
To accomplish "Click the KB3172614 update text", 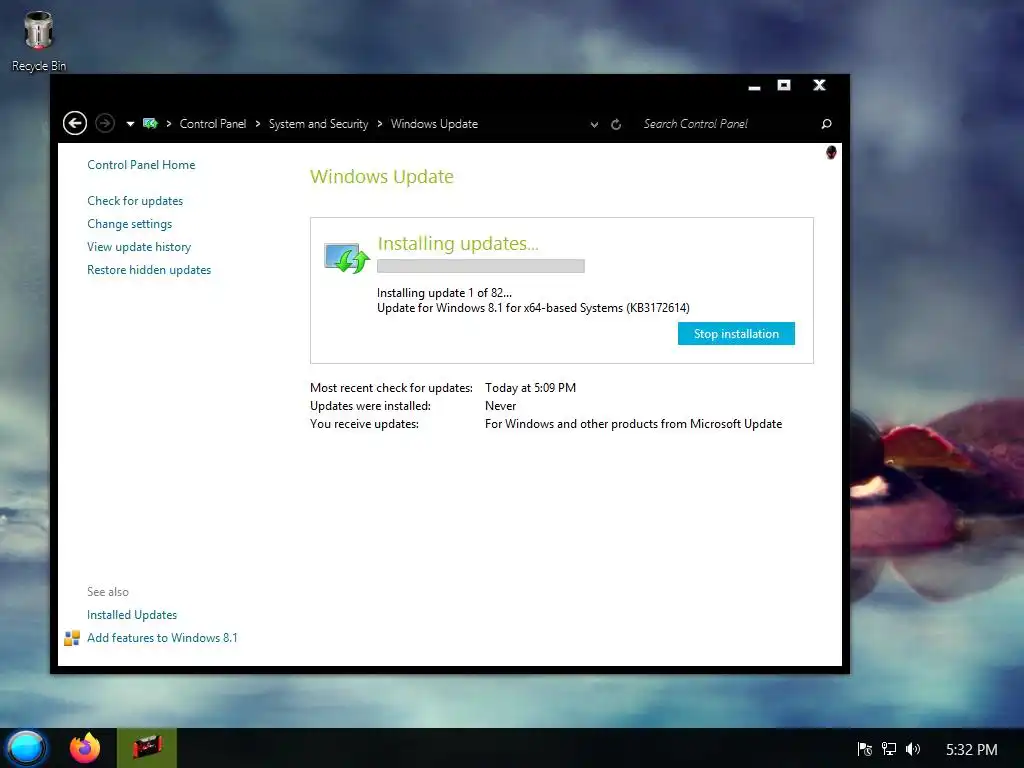I will pos(533,308).
